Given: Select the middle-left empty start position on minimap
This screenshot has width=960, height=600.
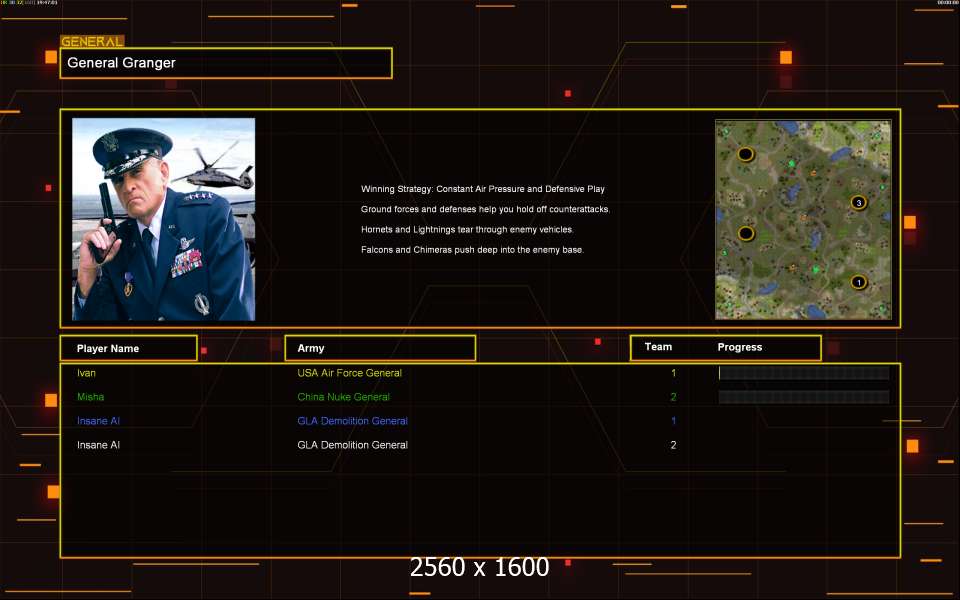Looking at the screenshot, I should (745, 233).
